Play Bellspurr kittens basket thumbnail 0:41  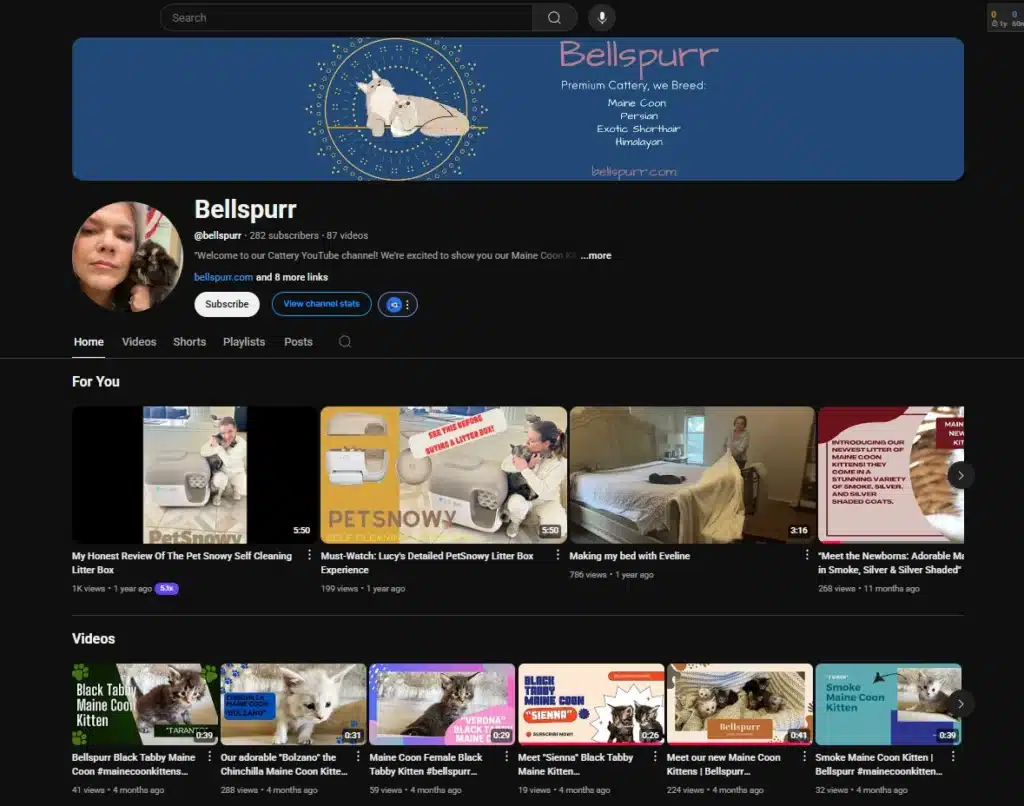tap(740, 704)
